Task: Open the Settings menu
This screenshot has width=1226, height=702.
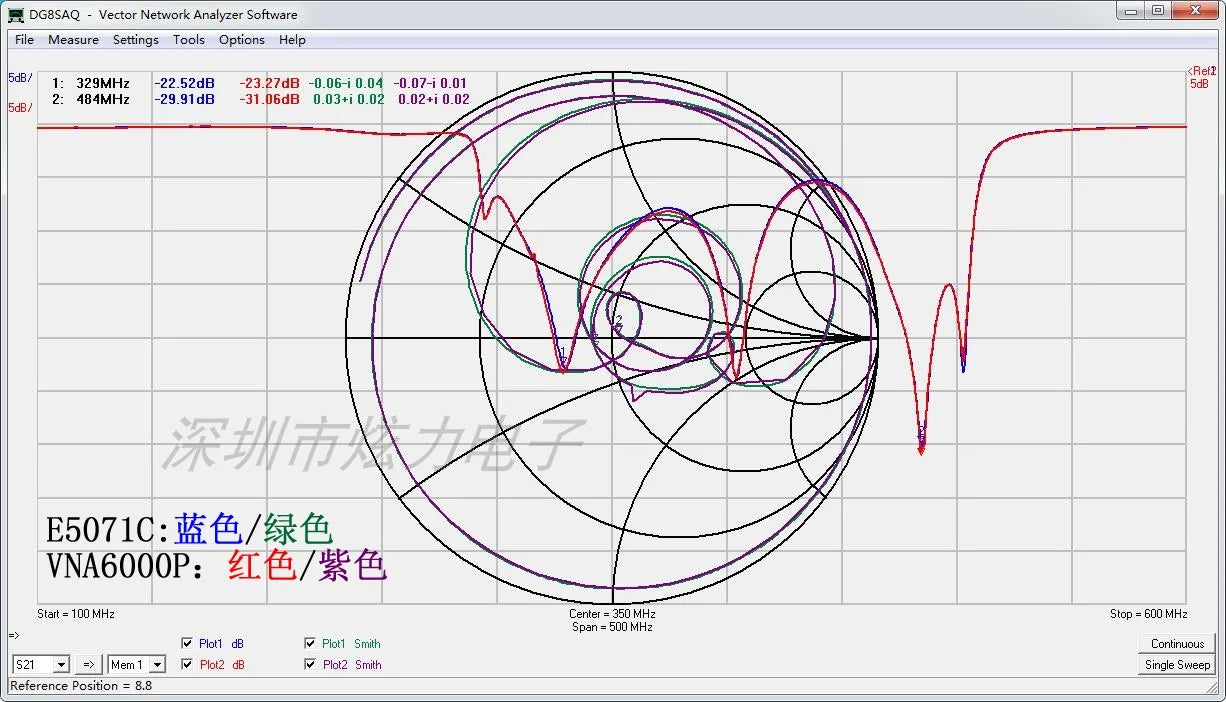Action: [x=135, y=40]
